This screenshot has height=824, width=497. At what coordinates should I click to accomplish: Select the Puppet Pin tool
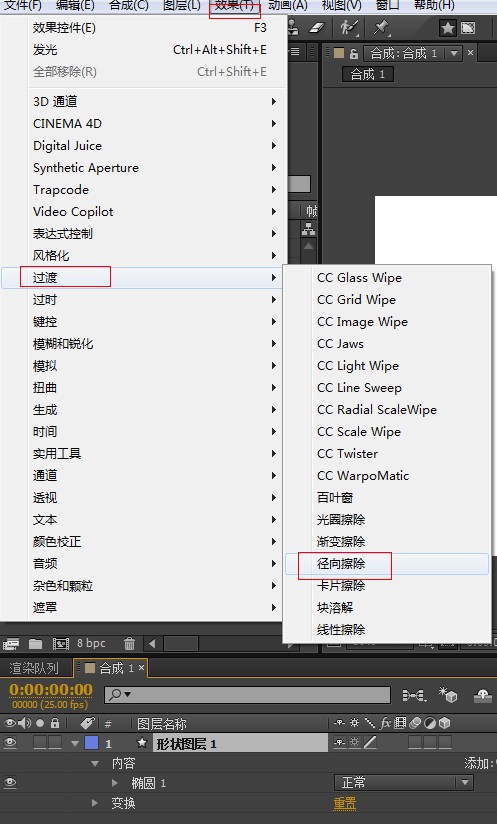pyautogui.click(x=382, y=27)
